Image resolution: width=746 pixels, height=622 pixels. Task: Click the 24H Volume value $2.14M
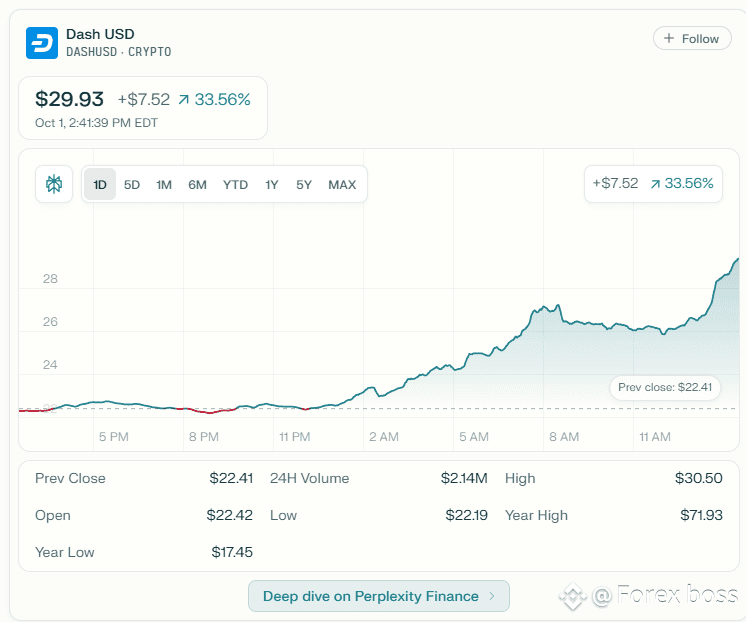coord(463,478)
